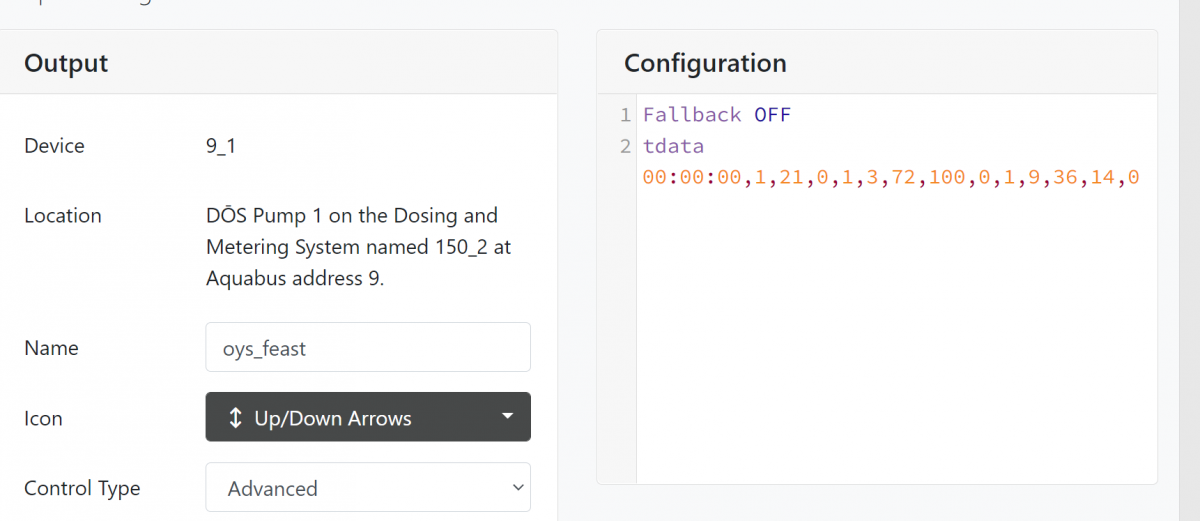The image size is (1200, 521).
Task: Click the Name label
Action: [51, 348]
